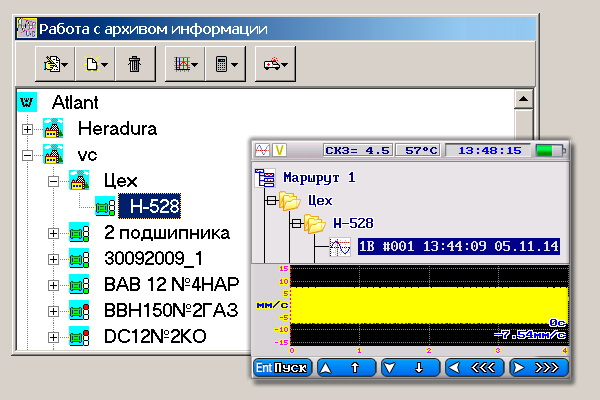600x400 pixels.
Task: Open the ambulance diagnostics toolbar button
Action: click(x=275, y=64)
